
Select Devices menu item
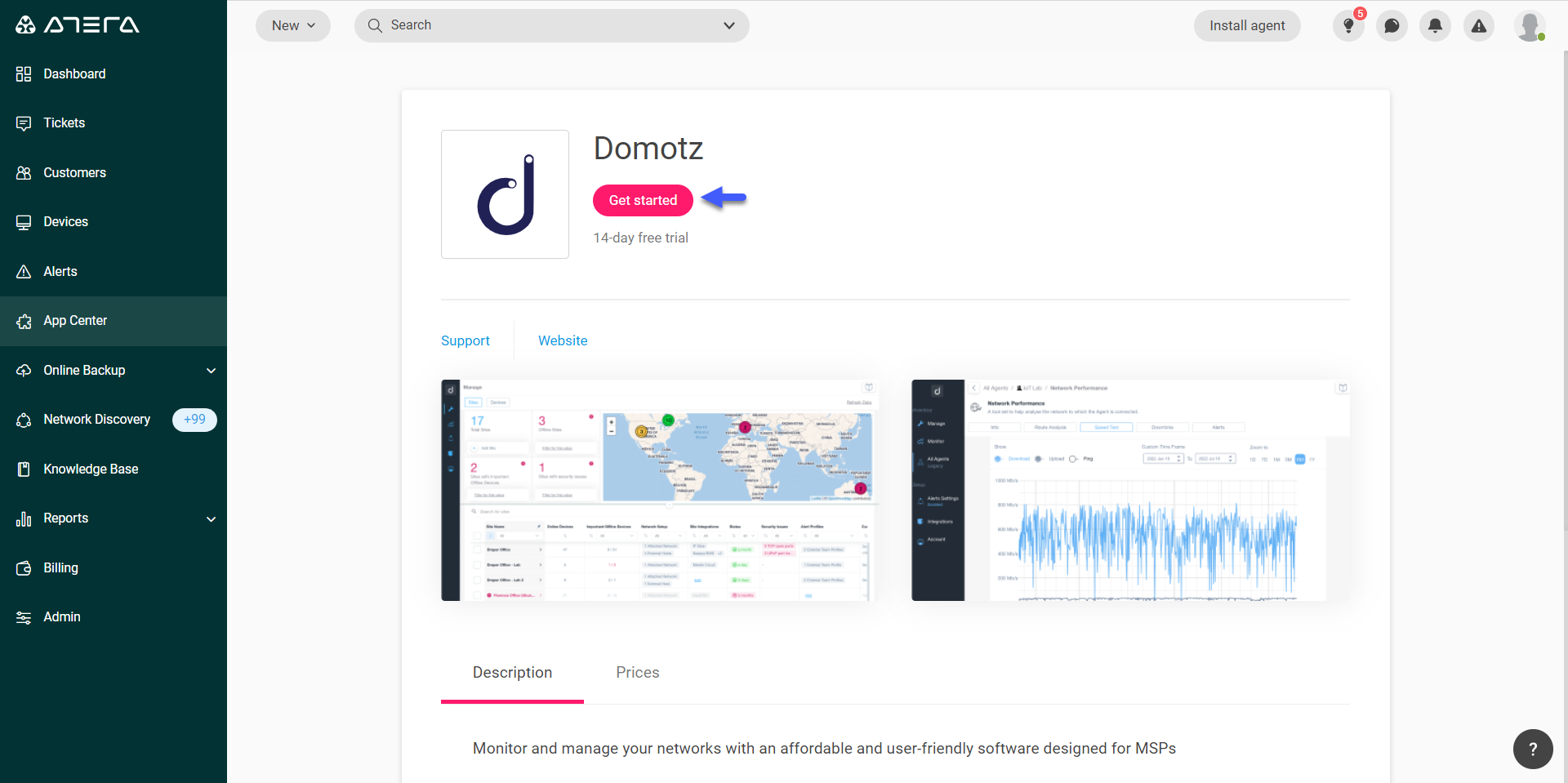coord(114,222)
